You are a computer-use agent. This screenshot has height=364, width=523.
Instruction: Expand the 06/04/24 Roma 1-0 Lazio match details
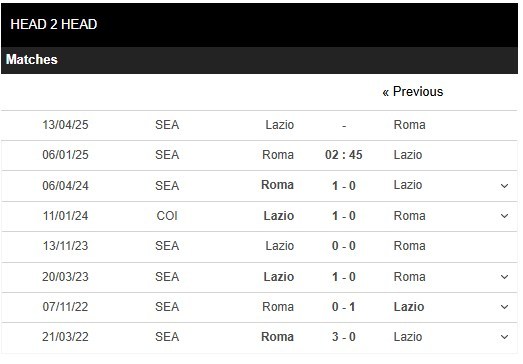pos(504,186)
